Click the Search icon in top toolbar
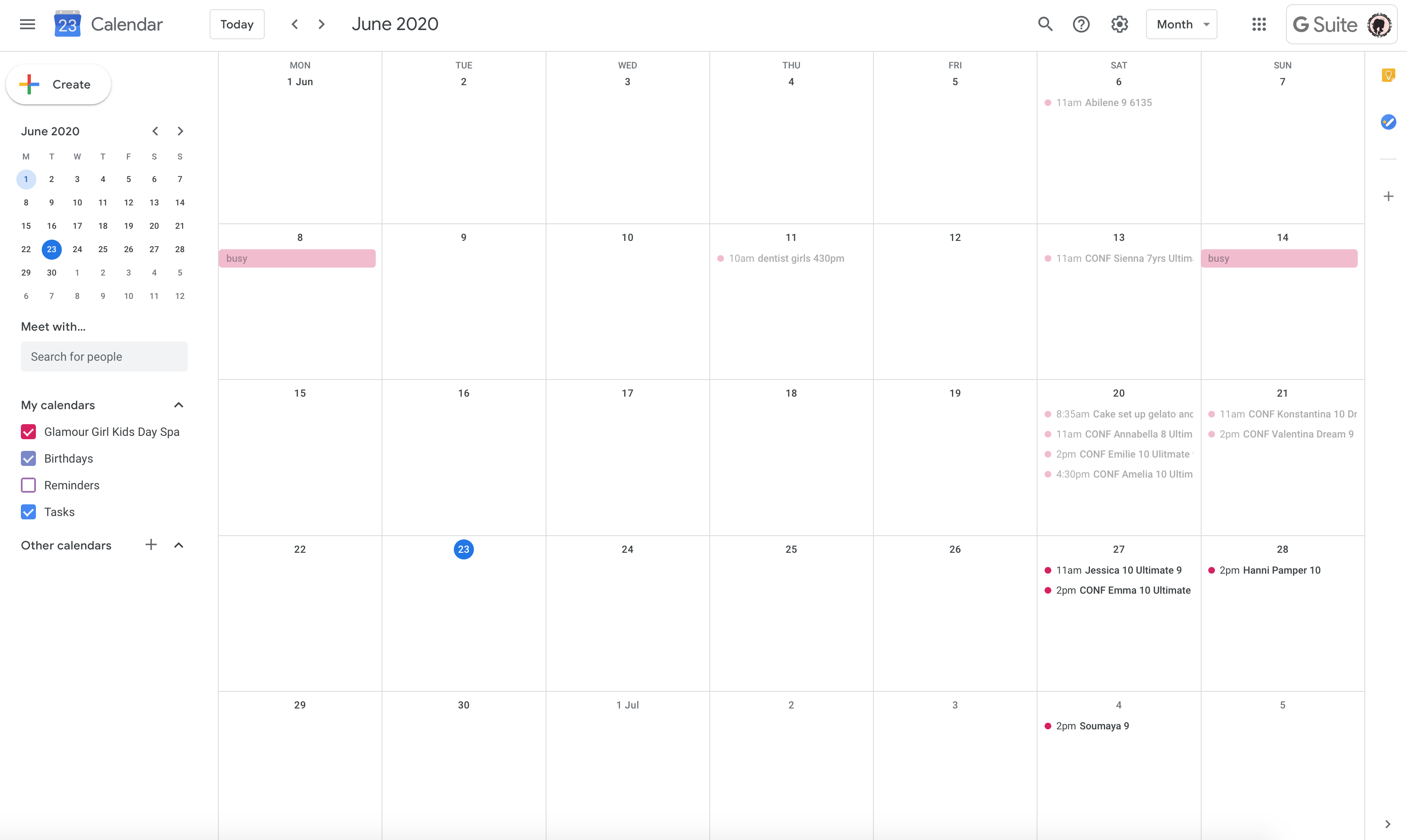Viewport: 1407px width, 840px height. click(x=1044, y=24)
